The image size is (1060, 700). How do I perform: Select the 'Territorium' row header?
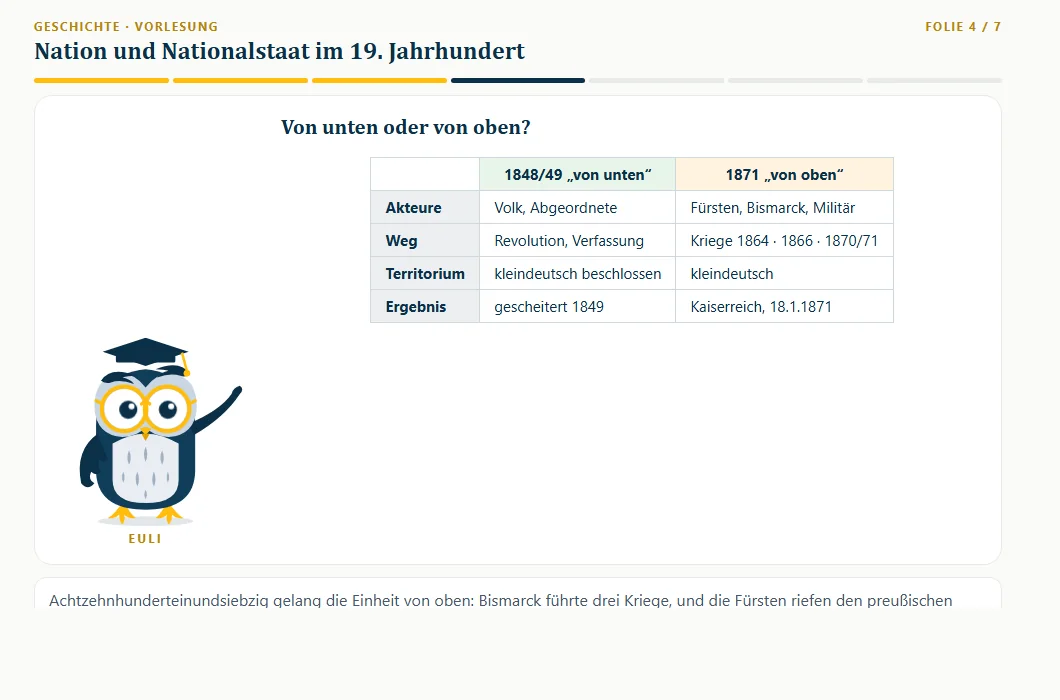(425, 274)
